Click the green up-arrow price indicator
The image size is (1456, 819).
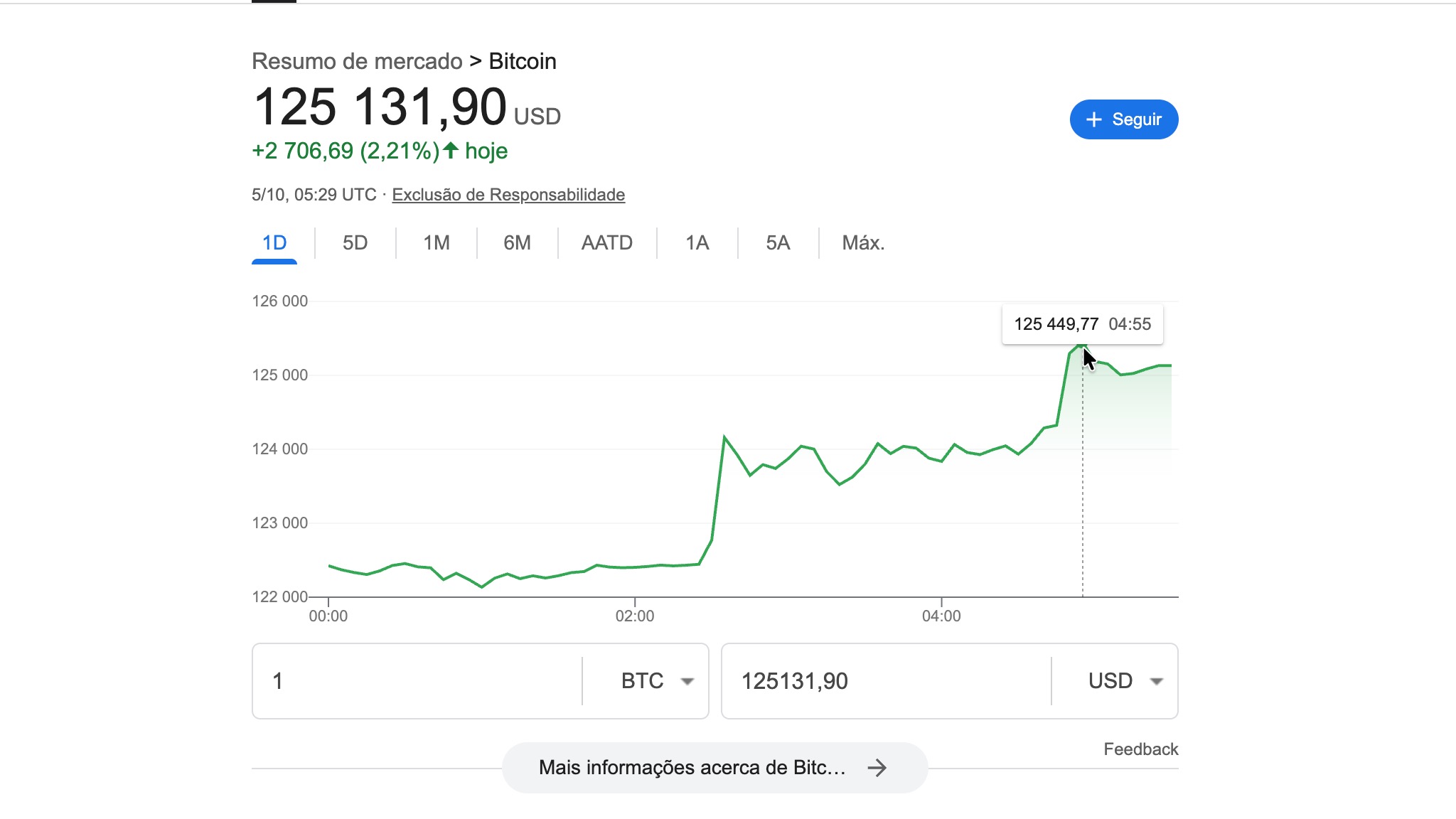451,150
